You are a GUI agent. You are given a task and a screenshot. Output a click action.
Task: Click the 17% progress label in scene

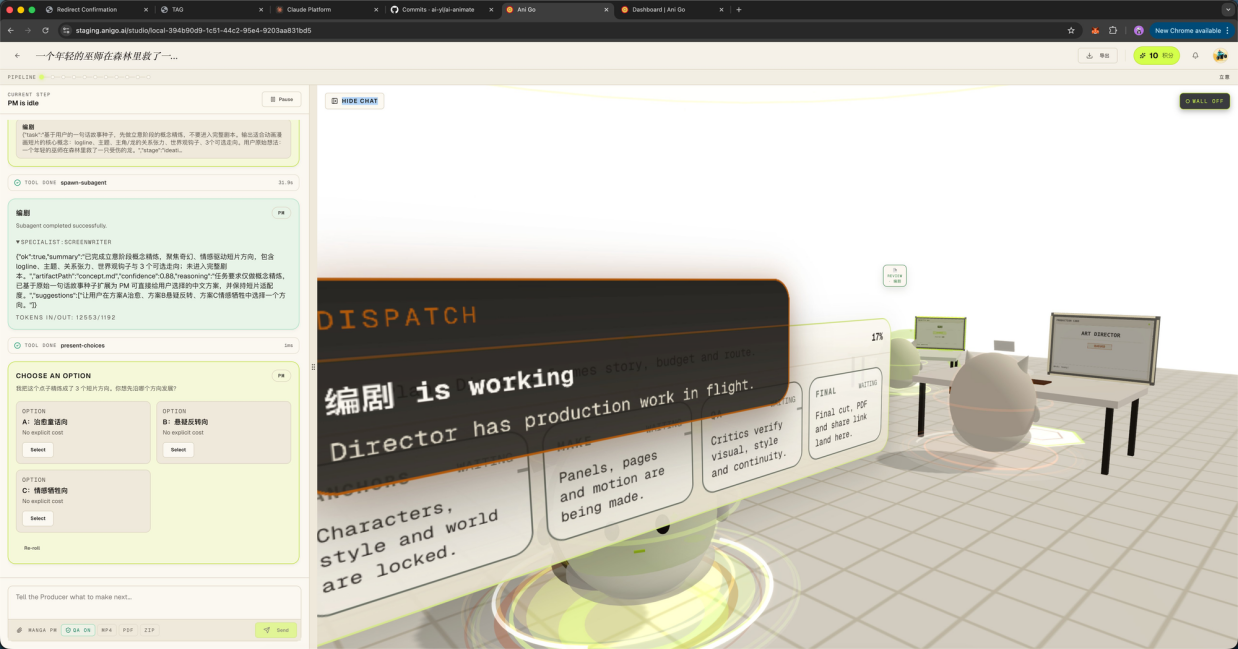[x=877, y=337]
